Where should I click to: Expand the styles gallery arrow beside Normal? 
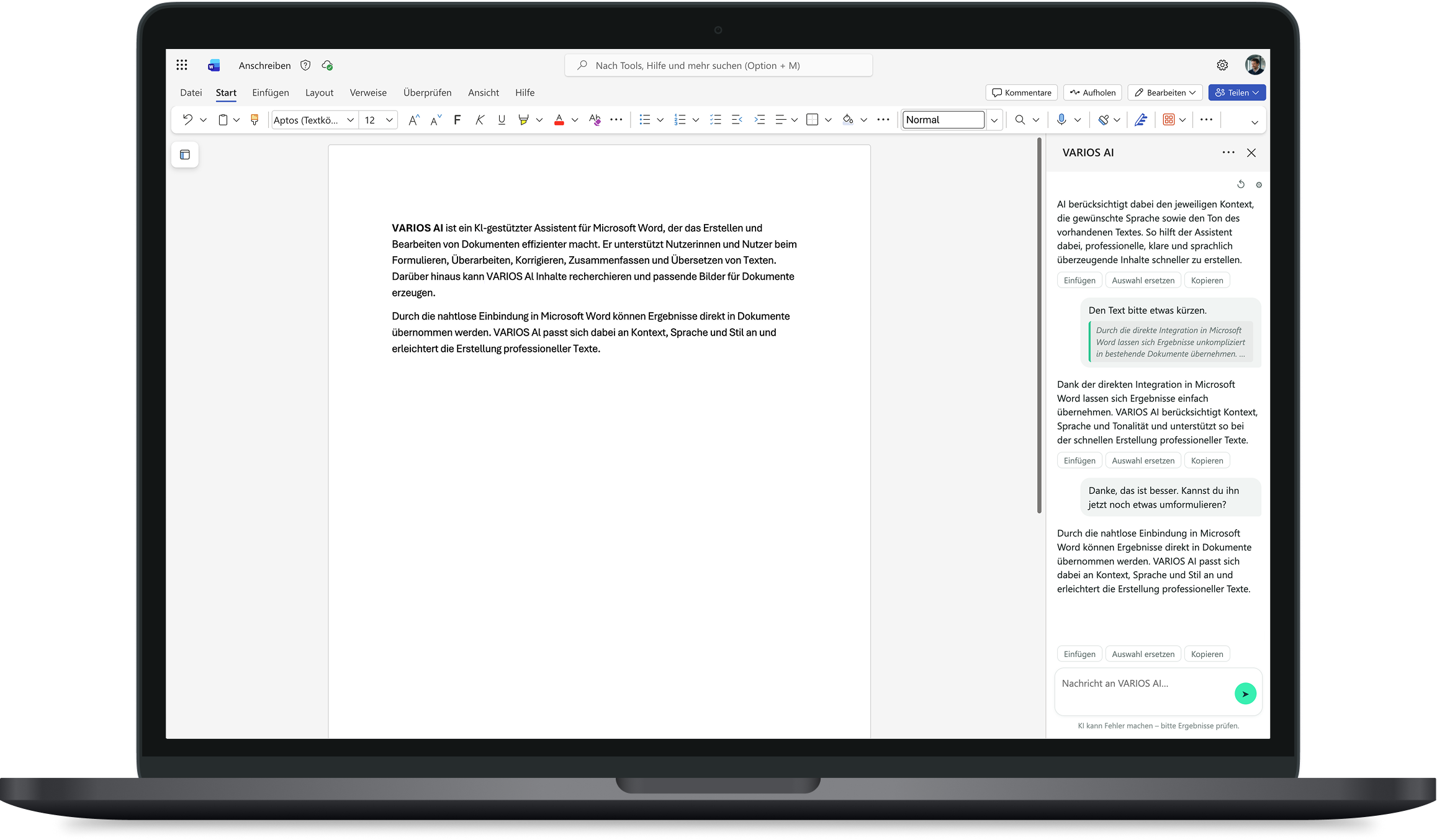click(x=994, y=120)
